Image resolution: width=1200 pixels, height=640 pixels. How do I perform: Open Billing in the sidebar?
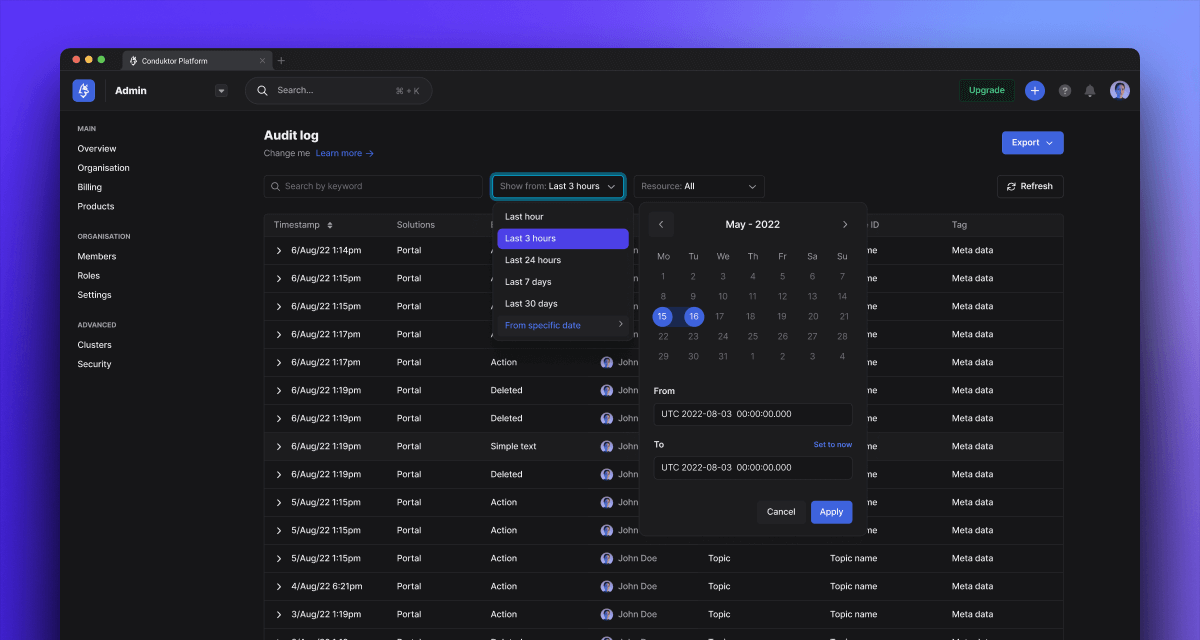pos(89,187)
